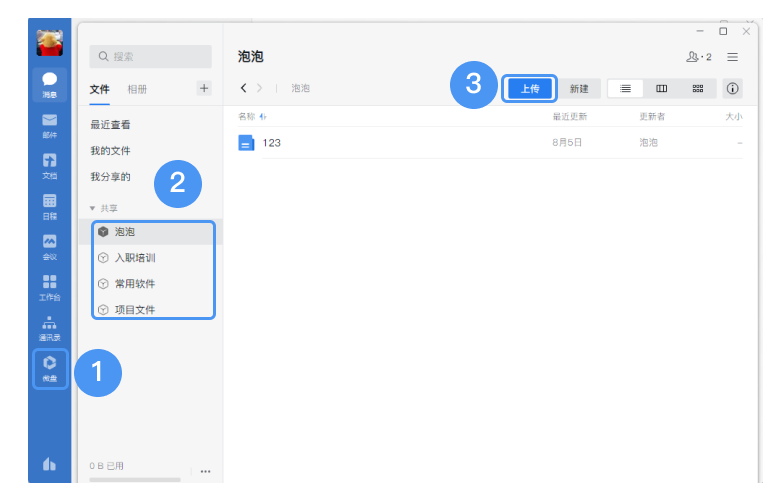The width and height of the screenshot is (768, 494).
Task: Open the hamburger menu at top right
Action: [x=733, y=57]
